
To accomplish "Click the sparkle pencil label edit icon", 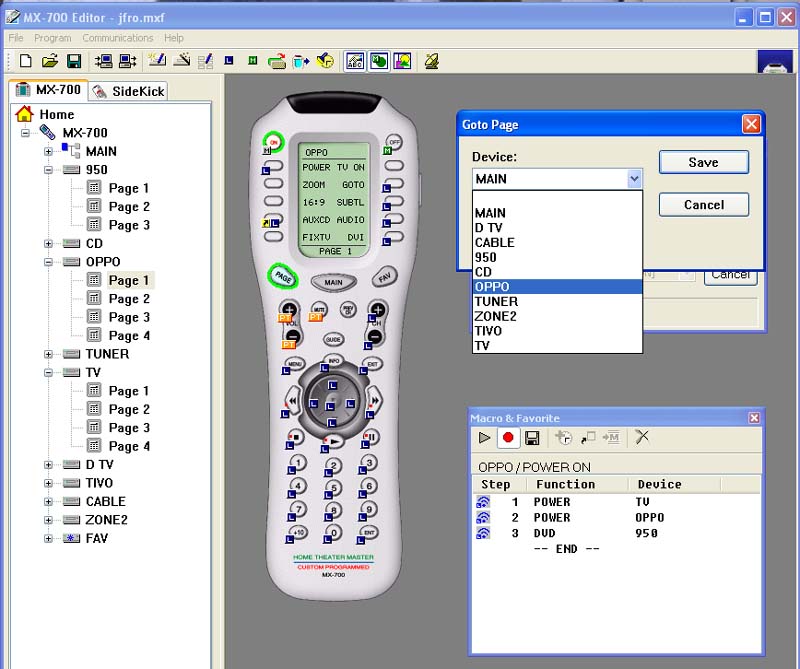I will pos(157,60).
